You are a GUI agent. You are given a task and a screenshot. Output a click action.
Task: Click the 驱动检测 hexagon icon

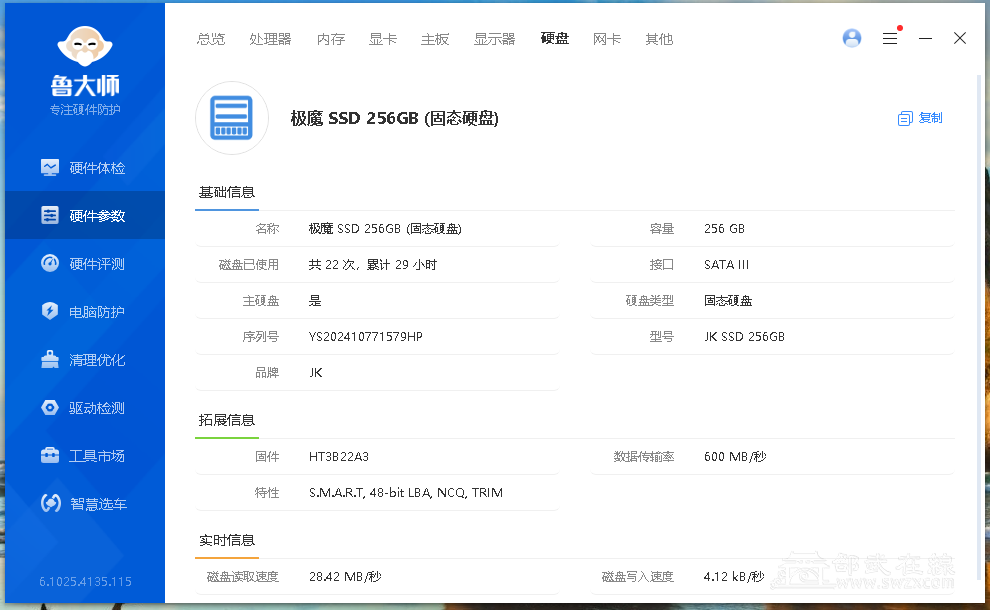pos(50,407)
